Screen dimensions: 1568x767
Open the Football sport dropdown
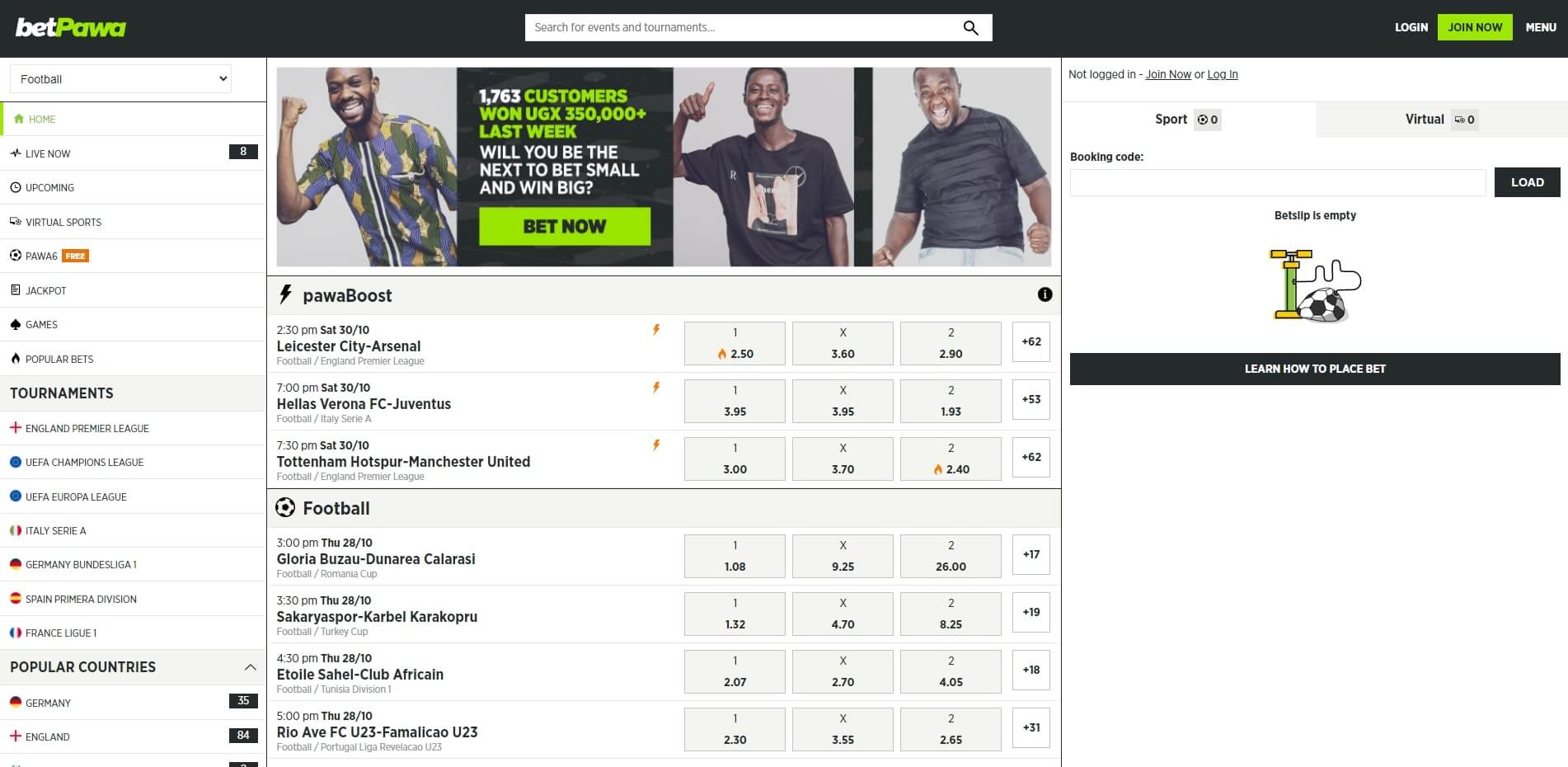[x=120, y=79]
